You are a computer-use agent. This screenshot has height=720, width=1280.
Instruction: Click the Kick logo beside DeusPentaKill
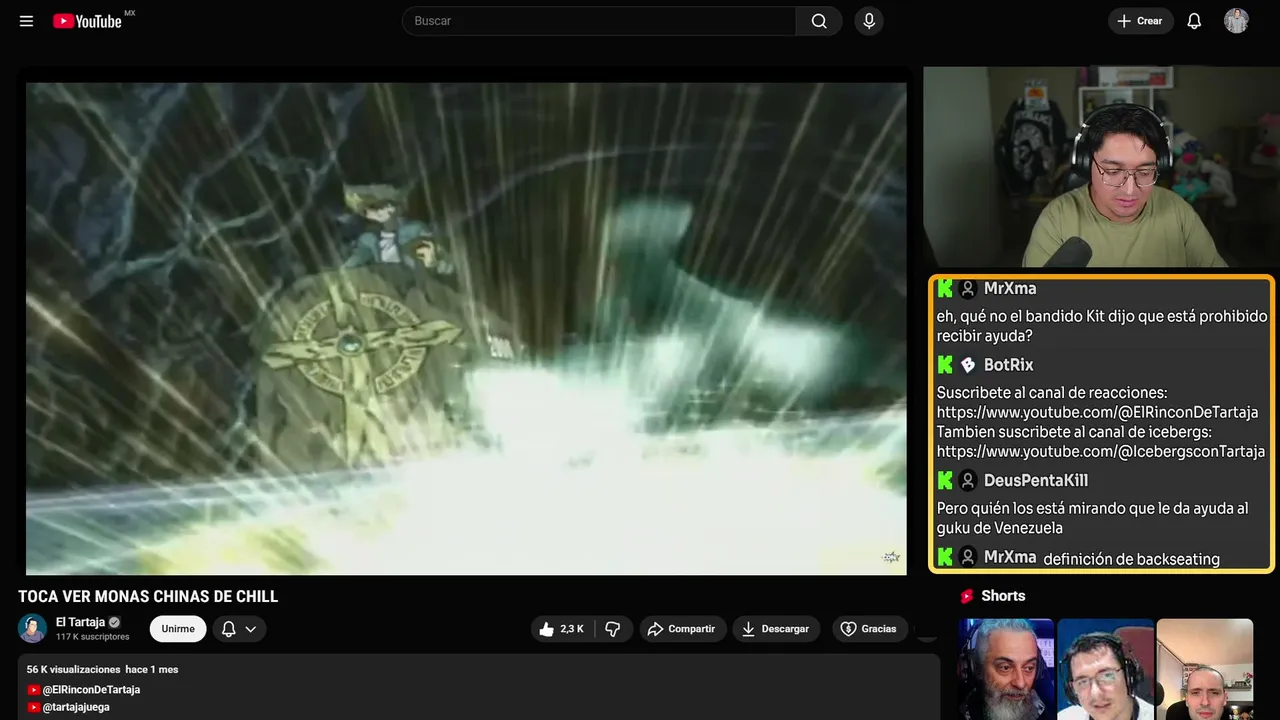(x=945, y=481)
